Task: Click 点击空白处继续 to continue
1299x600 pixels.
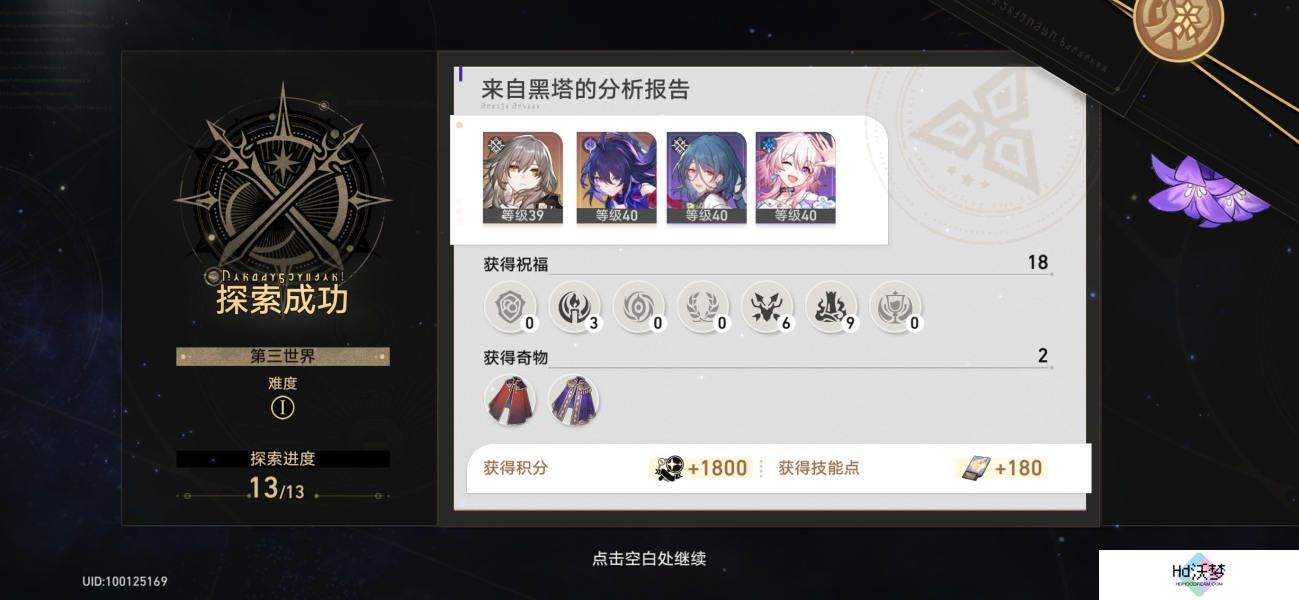Action: tap(649, 559)
